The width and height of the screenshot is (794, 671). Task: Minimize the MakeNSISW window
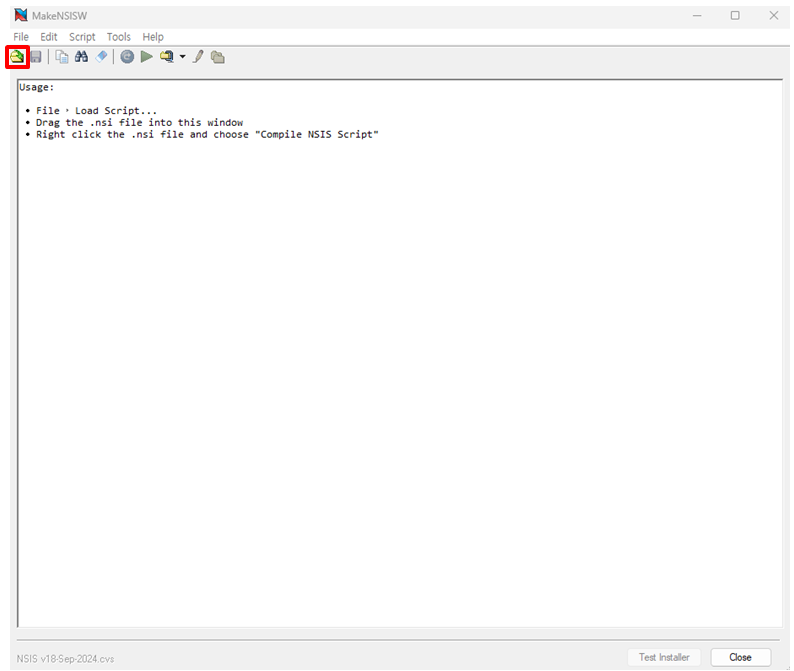[x=697, y=16]
